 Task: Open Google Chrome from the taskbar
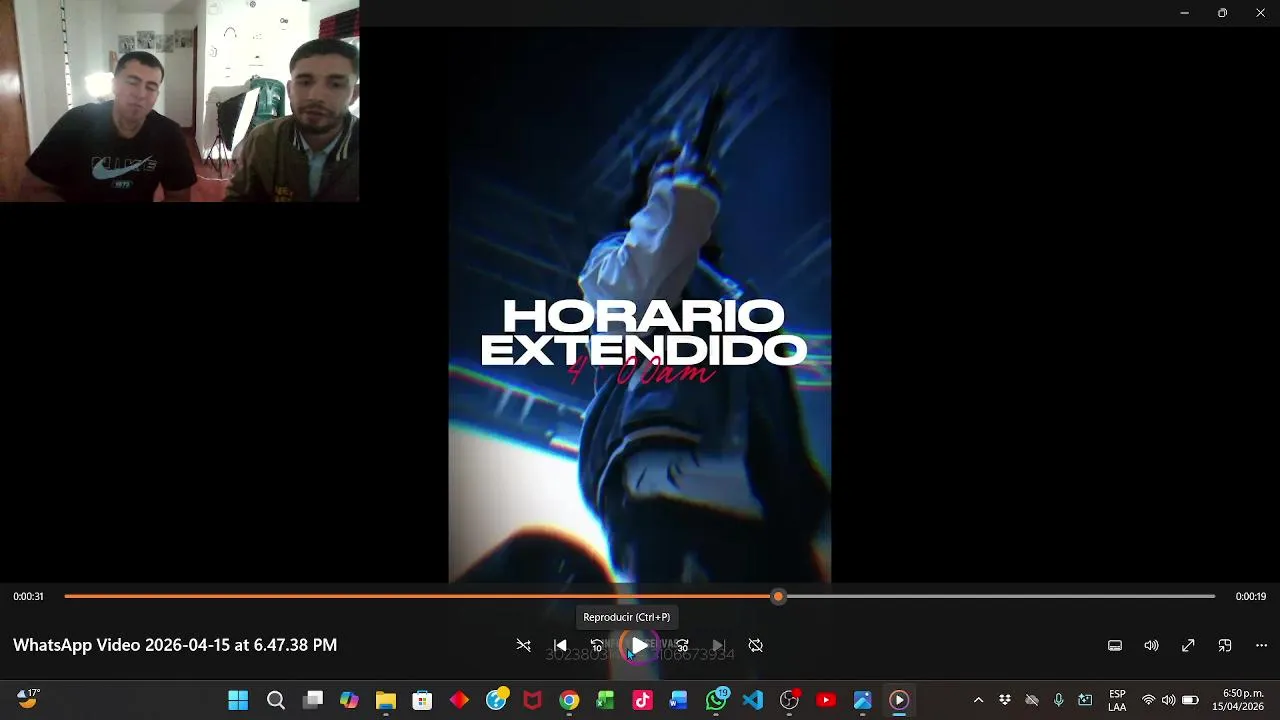click(x=569, y=700)
